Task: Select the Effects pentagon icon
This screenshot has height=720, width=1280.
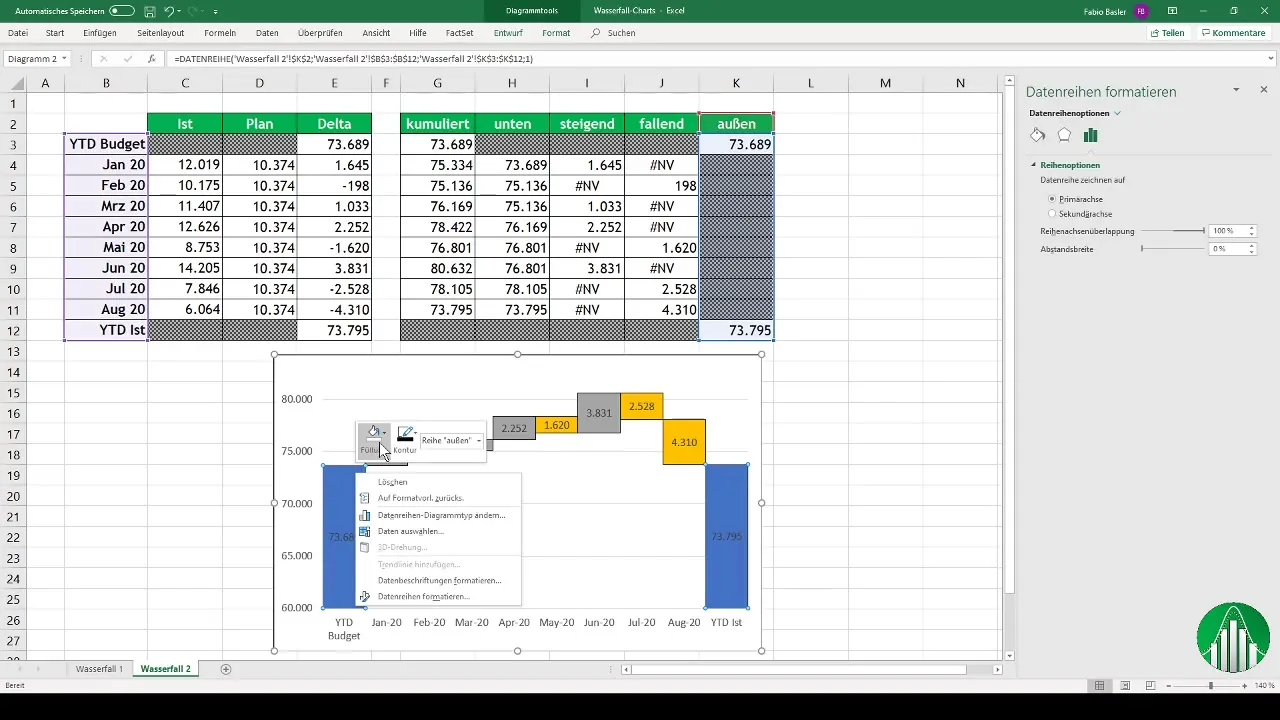Action: click(1064, 135)
